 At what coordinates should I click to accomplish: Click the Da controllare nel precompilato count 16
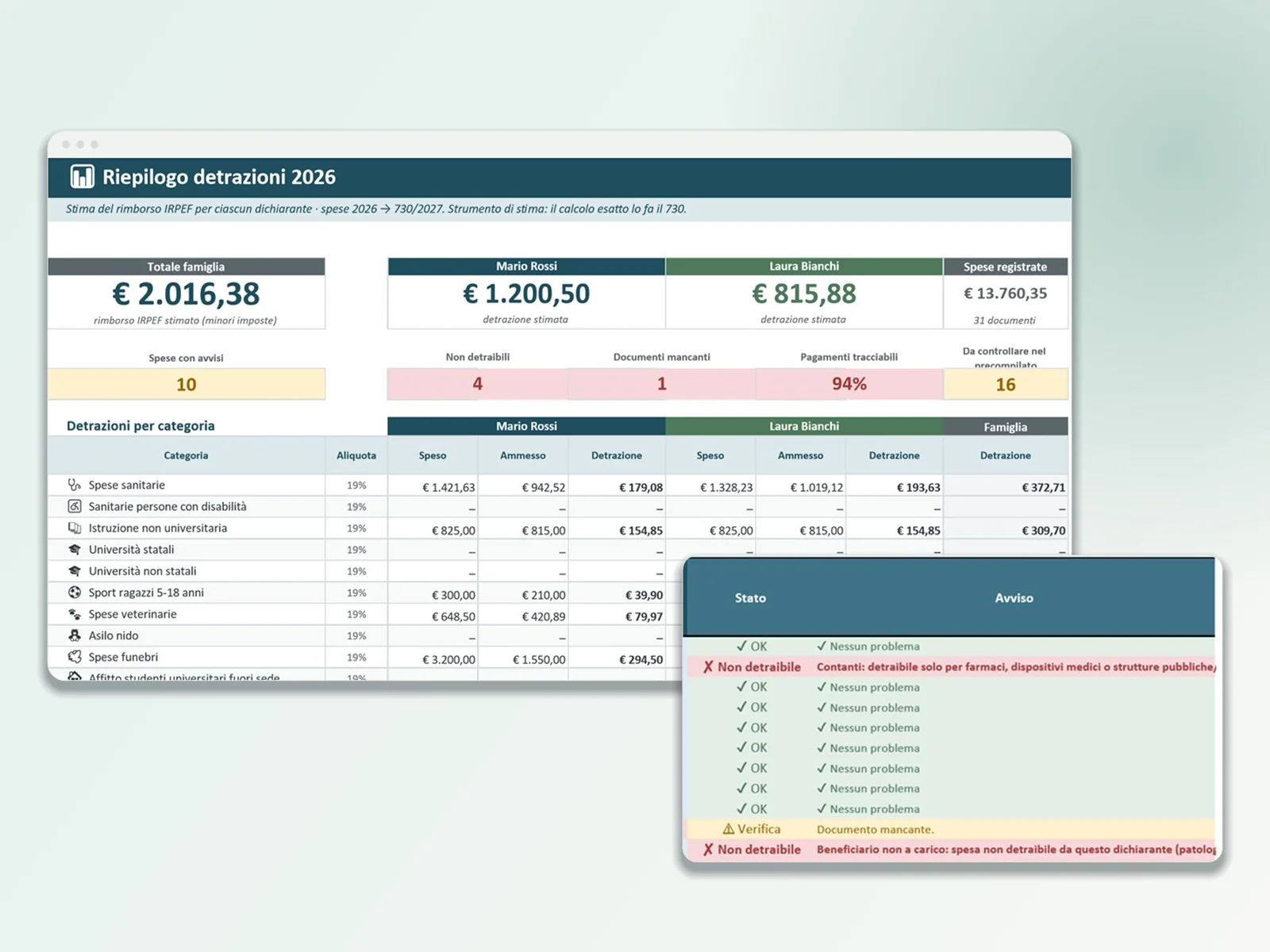[1006, 385]
